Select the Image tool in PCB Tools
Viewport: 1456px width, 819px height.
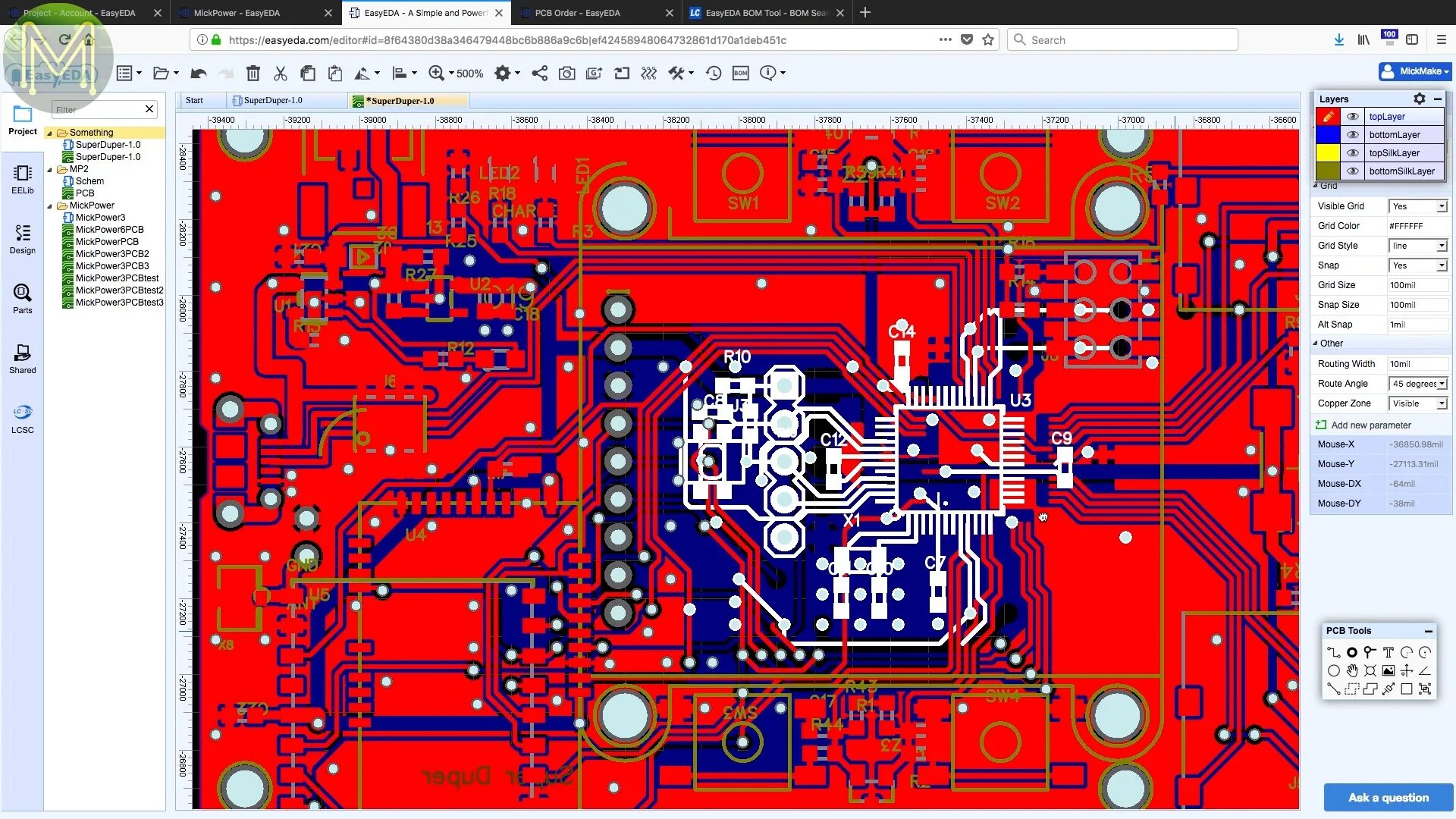[1388, 670]
